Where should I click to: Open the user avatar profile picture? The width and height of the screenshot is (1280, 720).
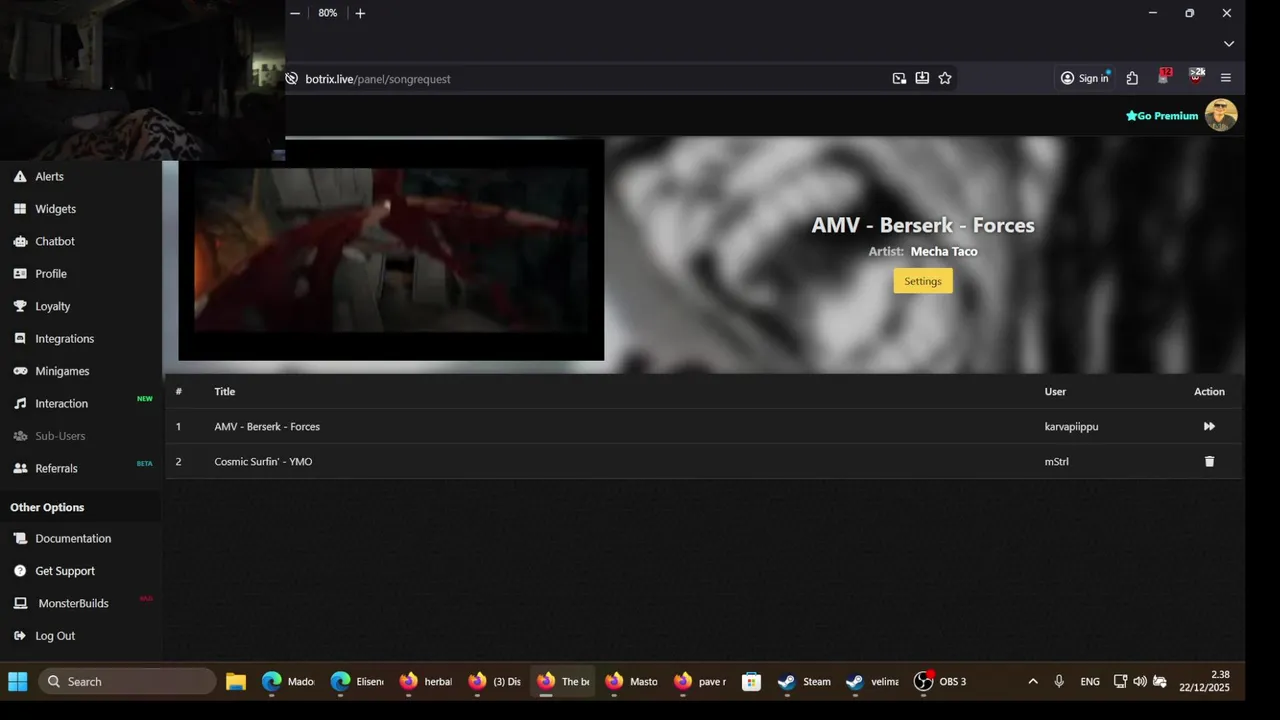tap(1221, 115)
